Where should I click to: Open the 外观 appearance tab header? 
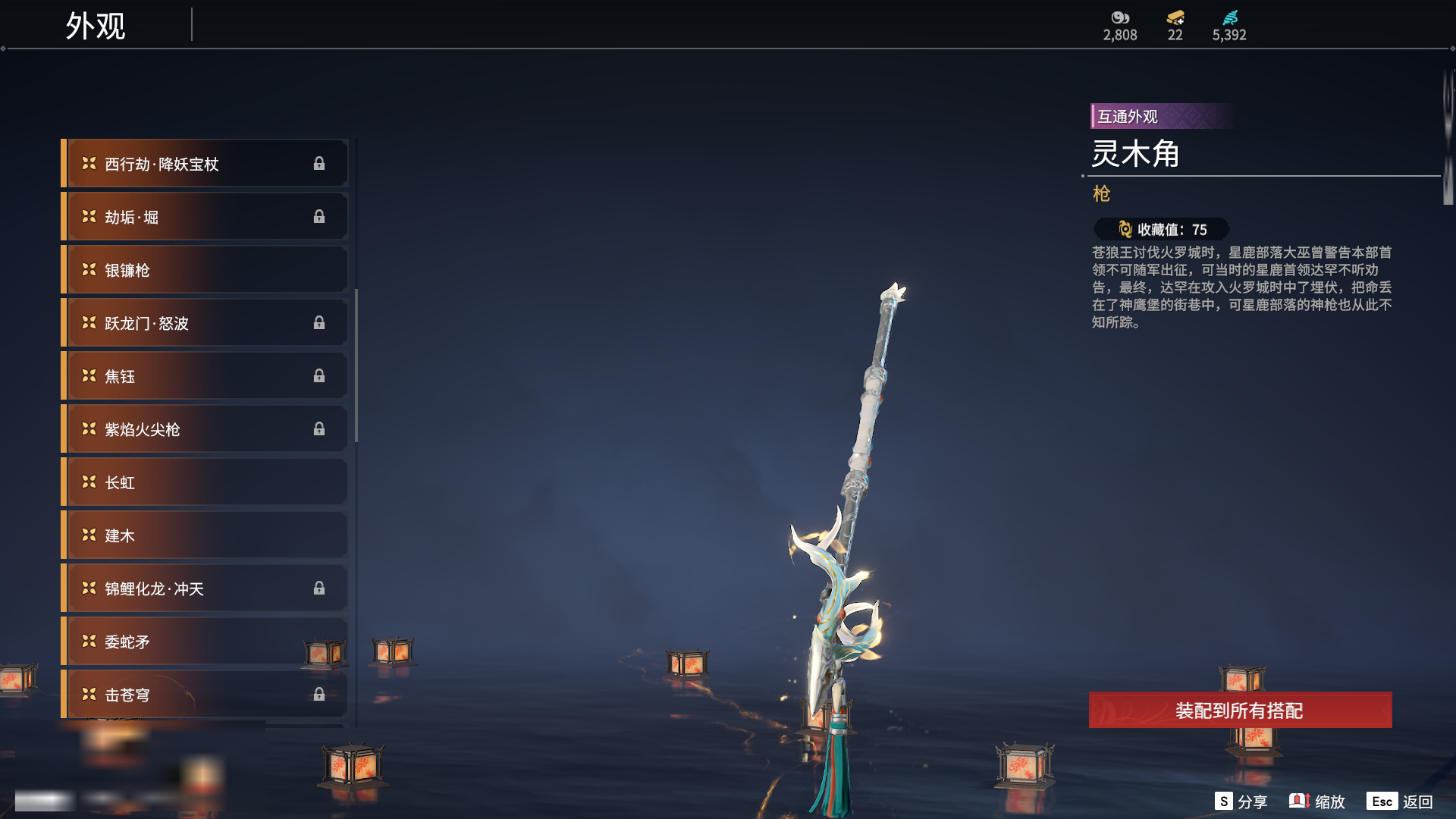(96, 26)
